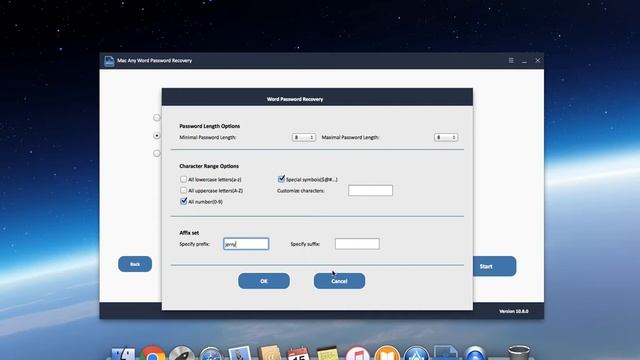Open Launchpad rocket icon in dock
The image size is (640, 360).
click(182, 353)
